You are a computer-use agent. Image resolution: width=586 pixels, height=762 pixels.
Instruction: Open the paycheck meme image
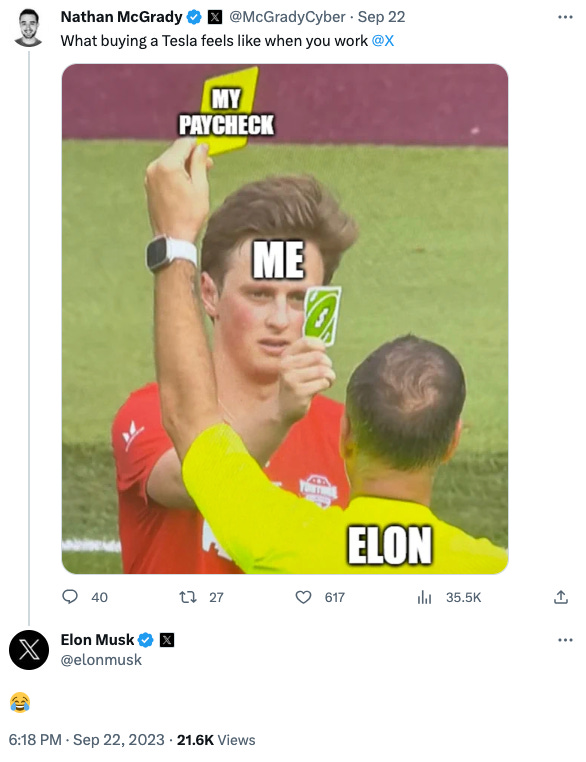point(285,319)
